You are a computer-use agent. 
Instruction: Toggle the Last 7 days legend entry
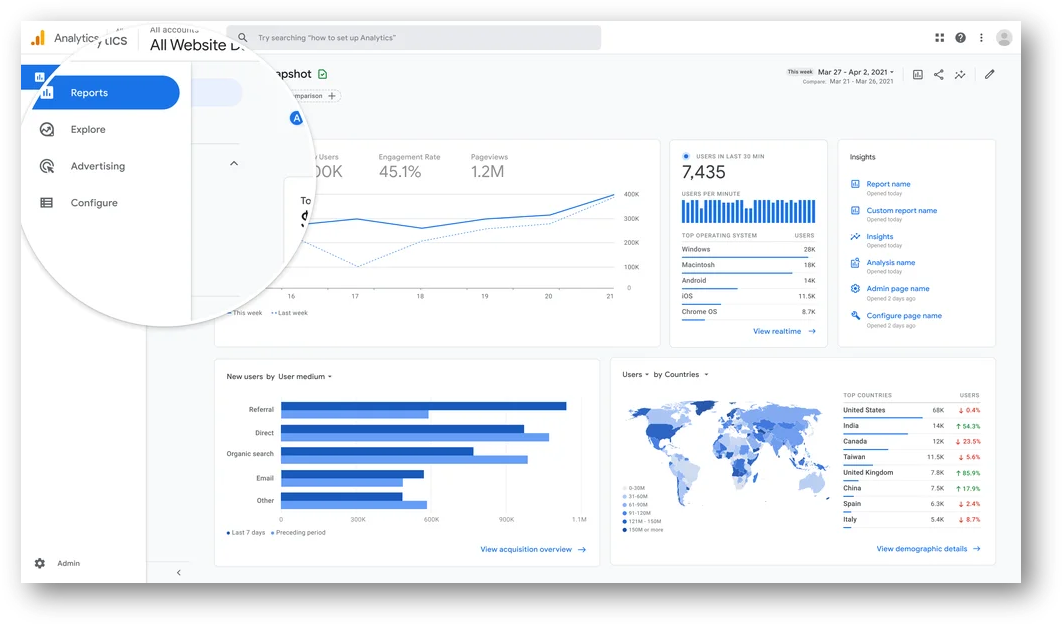click(244, 533)
